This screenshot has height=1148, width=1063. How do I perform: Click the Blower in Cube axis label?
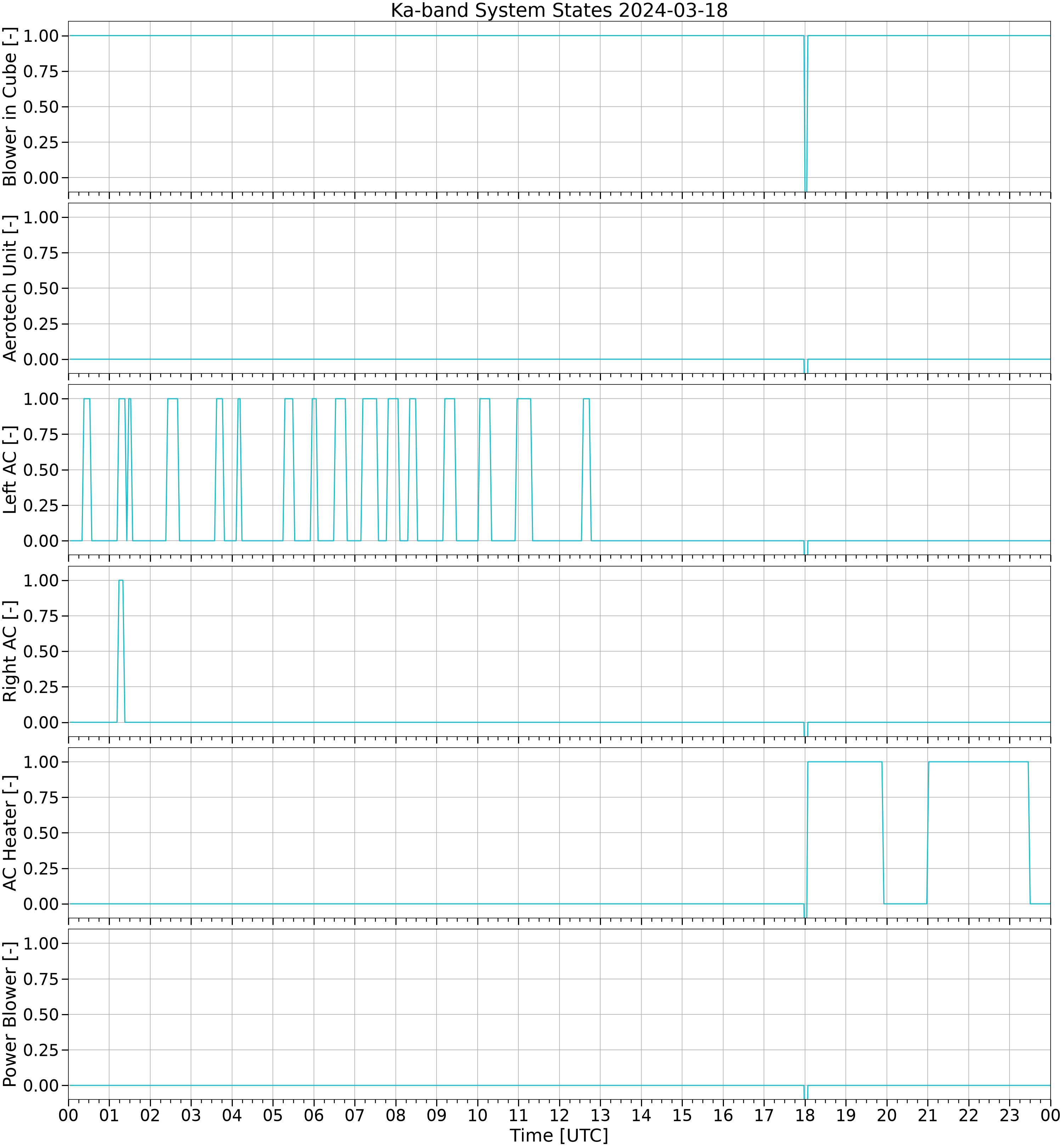(x=10, y=107)
